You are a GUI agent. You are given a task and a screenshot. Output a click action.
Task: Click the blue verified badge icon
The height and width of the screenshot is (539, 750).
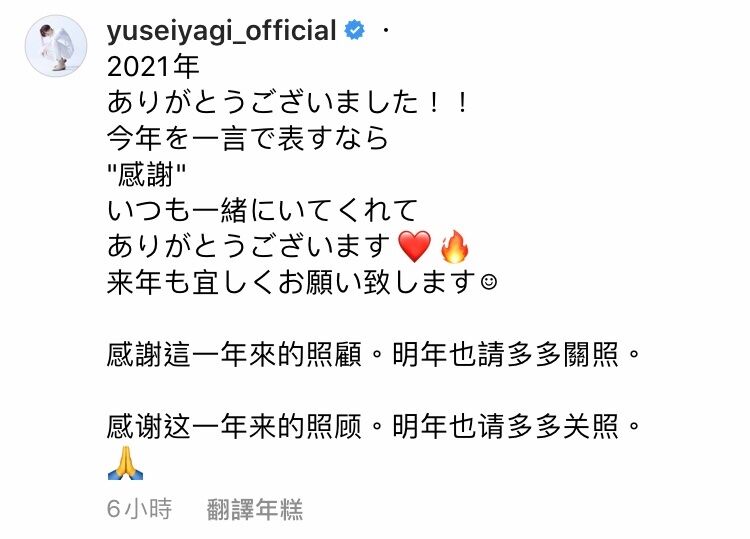355,30
